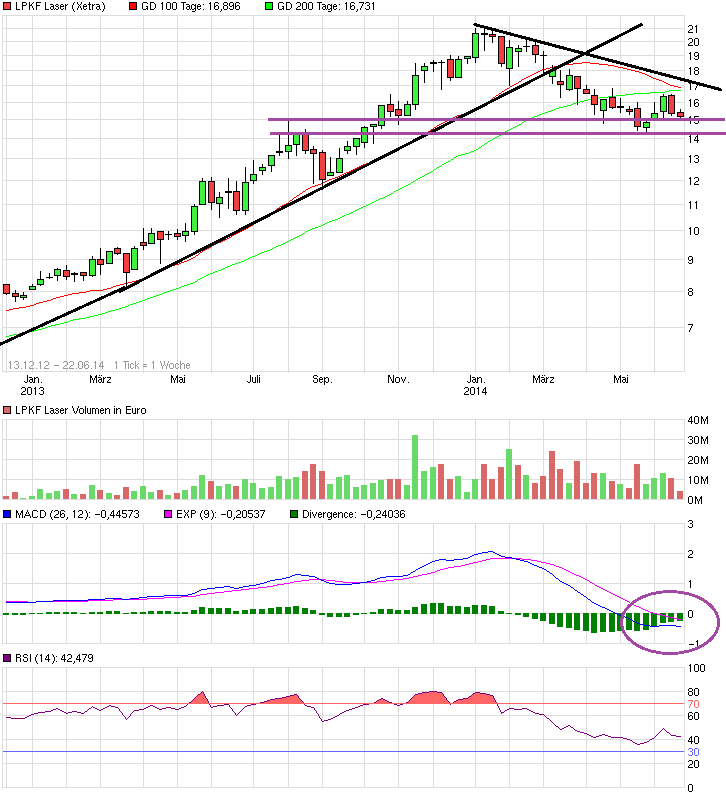Click the 'Nov.' time axis label
Screen dimensions: 726x796
[x=398, y=379]
